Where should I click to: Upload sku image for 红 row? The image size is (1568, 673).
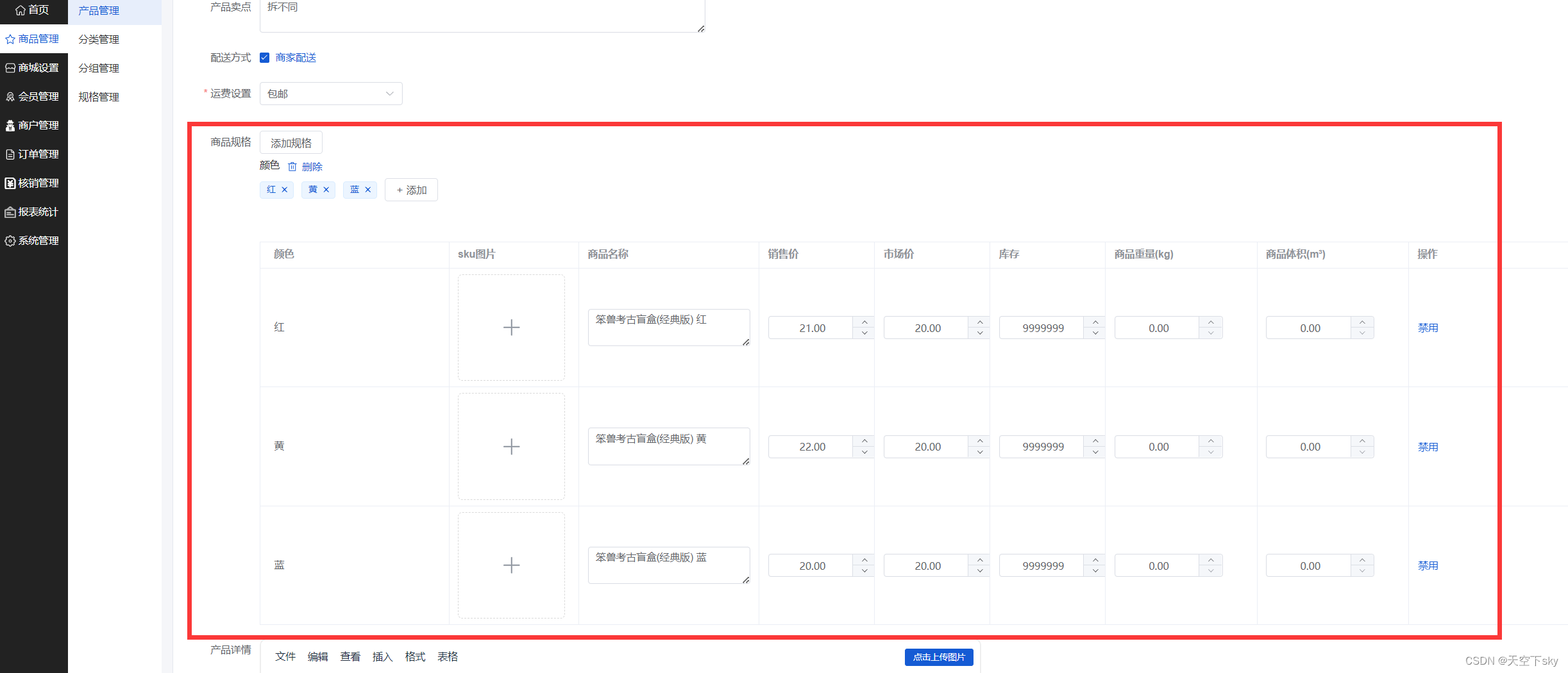(511, 328)
